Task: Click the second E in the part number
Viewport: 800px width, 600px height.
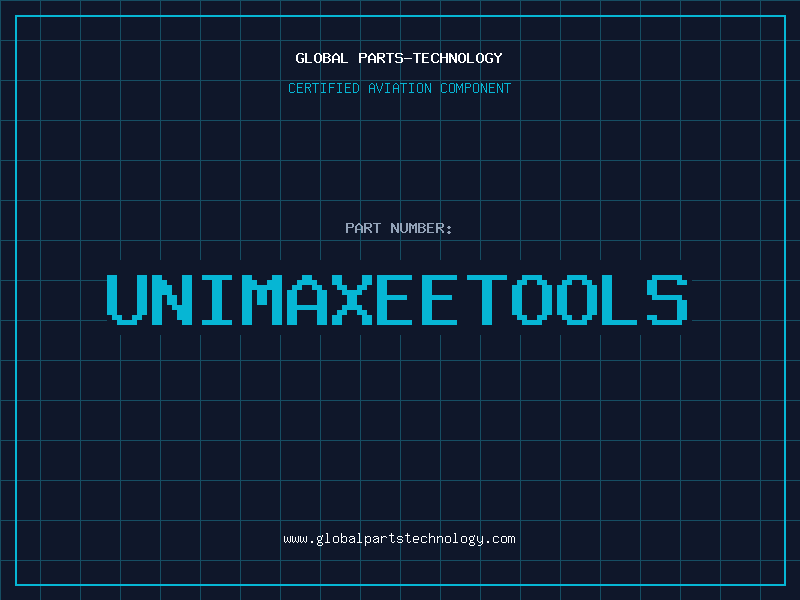Action: pyautogui.click(x=442, y=299)
